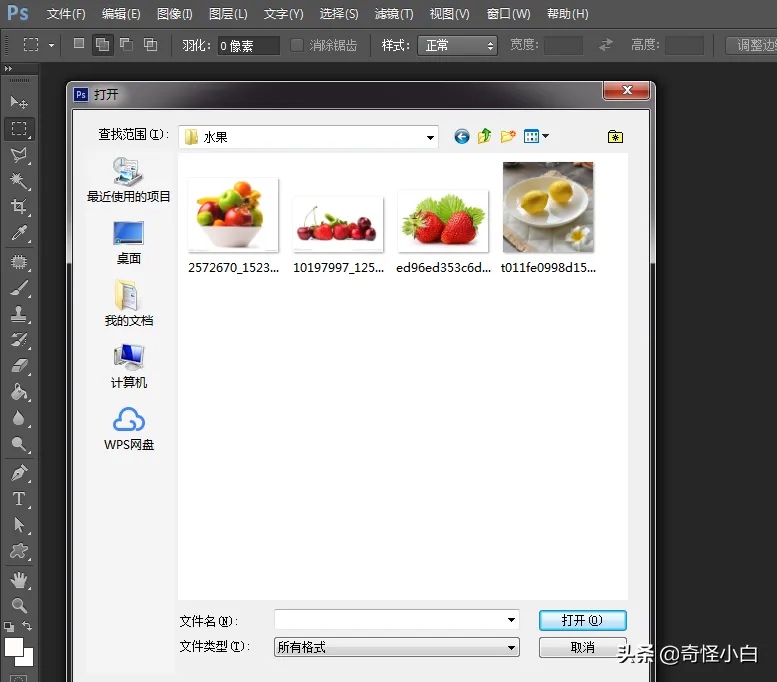Click the 取消 cancel button
Image resolution: width=777 pixels, height=682 pixels.
tap(582, 648)
